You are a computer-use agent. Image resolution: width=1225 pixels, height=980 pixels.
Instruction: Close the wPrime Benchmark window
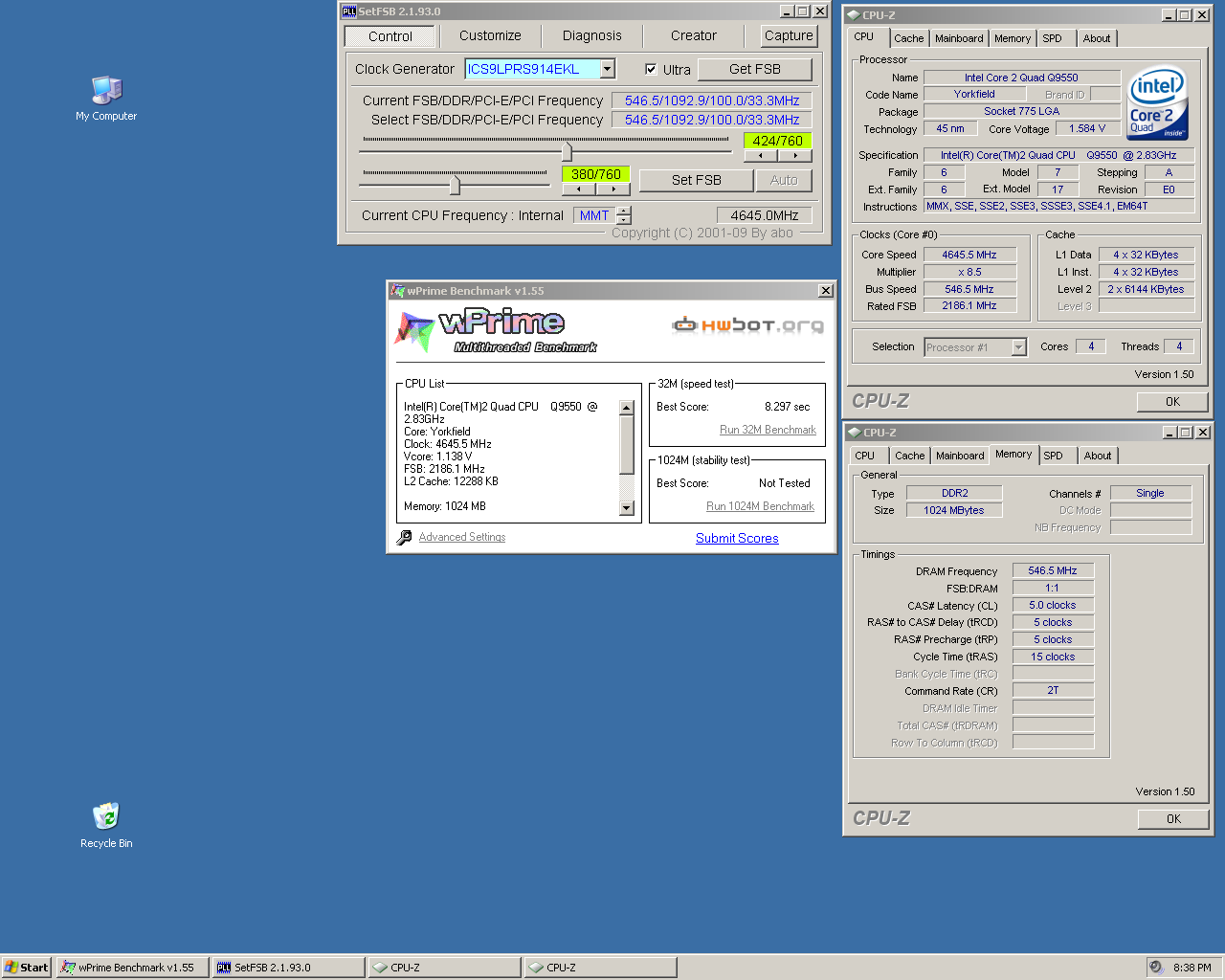coord(825,291)
